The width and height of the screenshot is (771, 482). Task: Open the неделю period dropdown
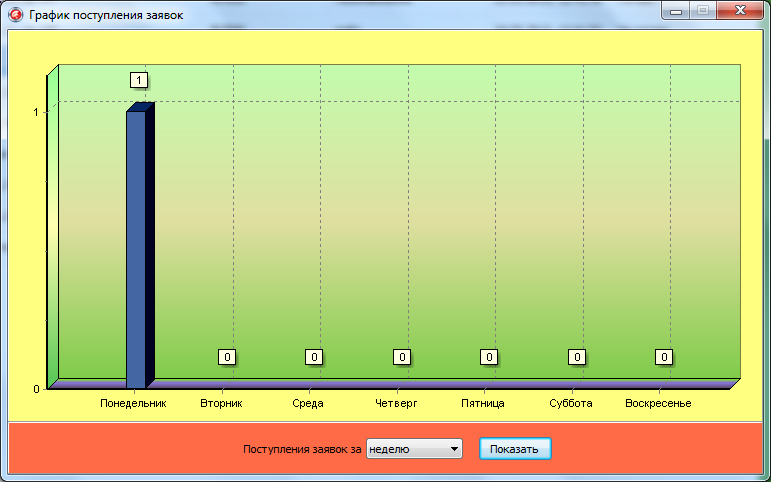[x=414, y=449]
